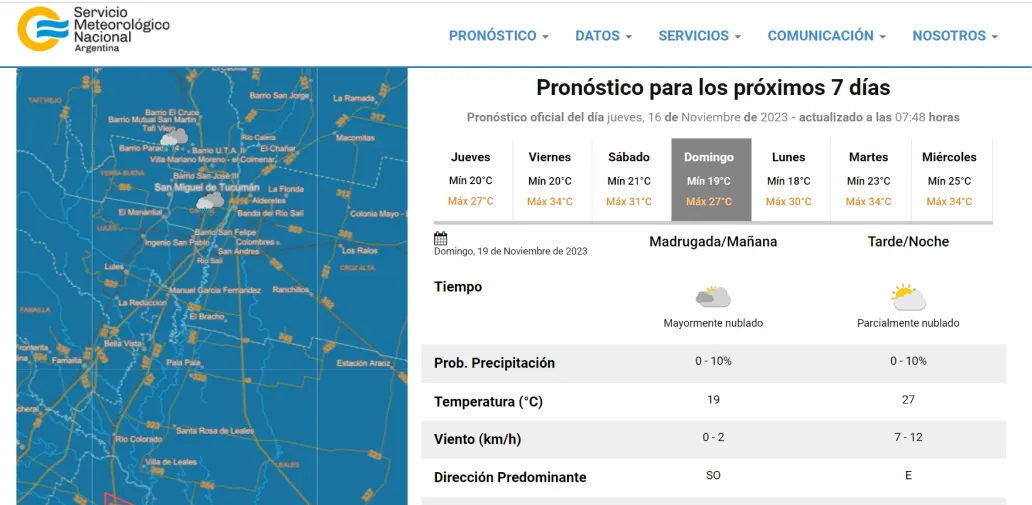The image size is (1032, 505).
Task: Click the Macomitas map label
Action: (x=355, y=138)
